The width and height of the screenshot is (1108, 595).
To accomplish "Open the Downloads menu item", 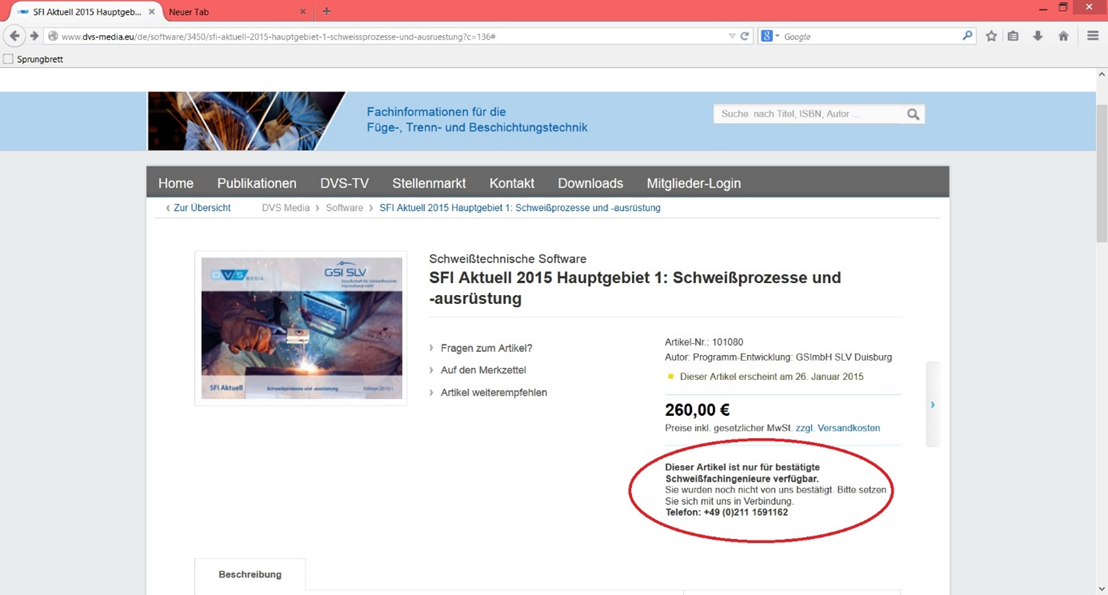I will tap(590, 183).
